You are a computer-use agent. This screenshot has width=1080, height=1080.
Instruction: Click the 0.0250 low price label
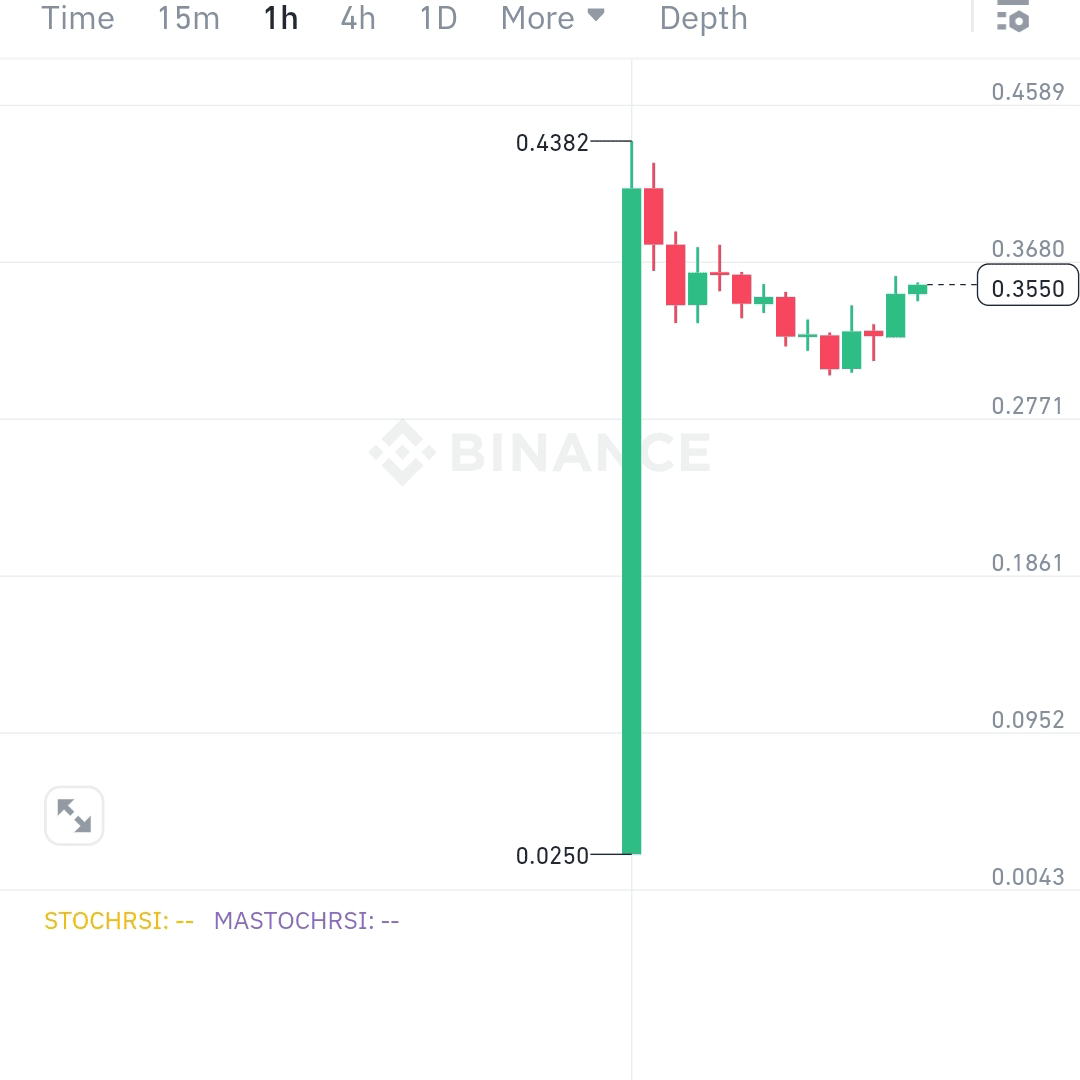554,856
